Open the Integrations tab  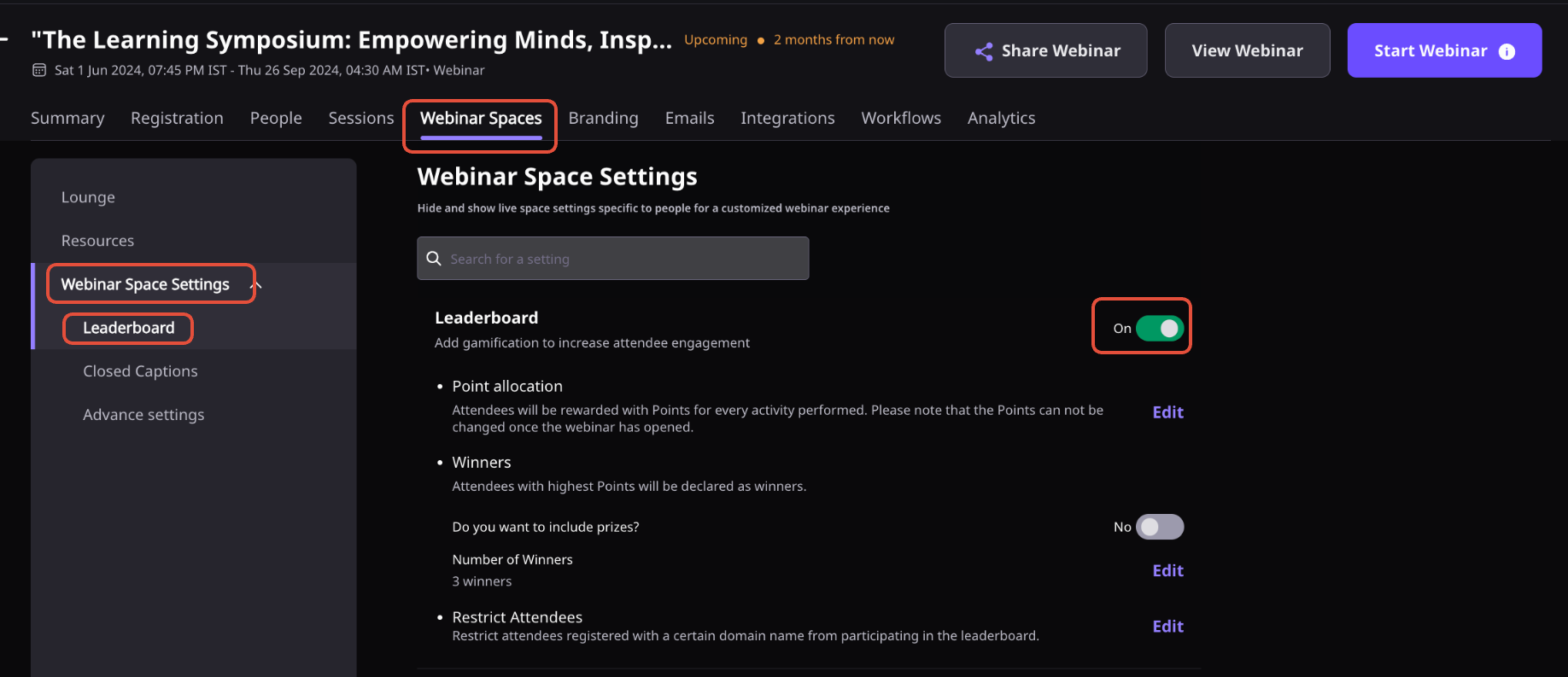click(x=787, y=118)
